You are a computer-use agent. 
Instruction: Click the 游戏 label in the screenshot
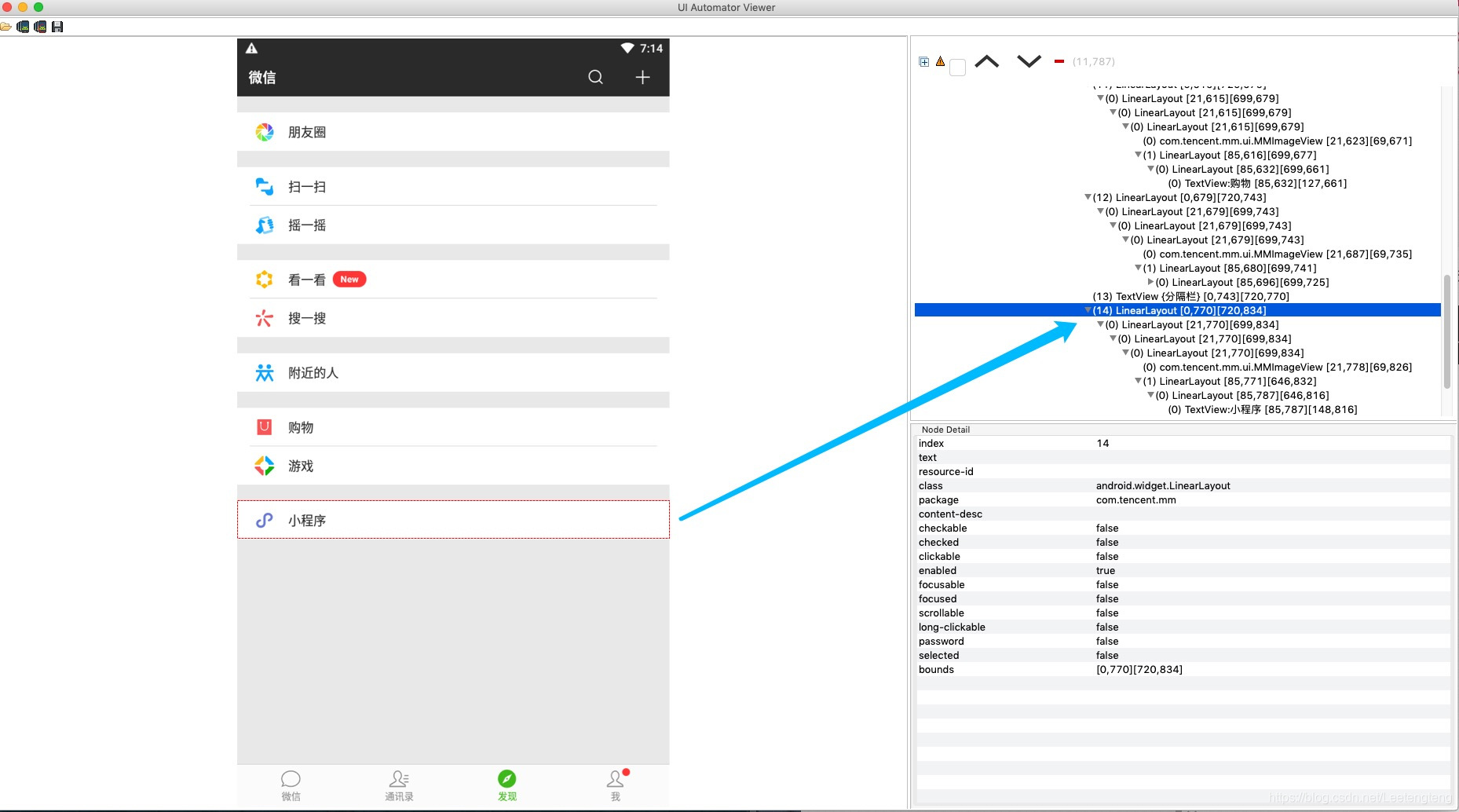click(301, 466)
